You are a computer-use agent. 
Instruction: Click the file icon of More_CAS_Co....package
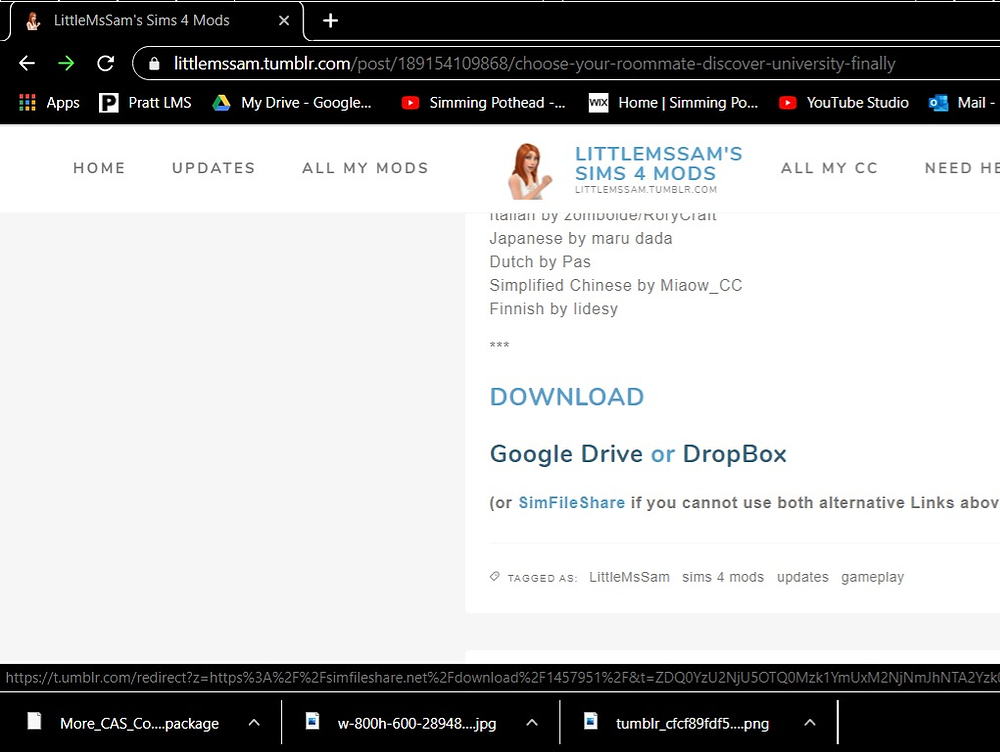point(34,721)
